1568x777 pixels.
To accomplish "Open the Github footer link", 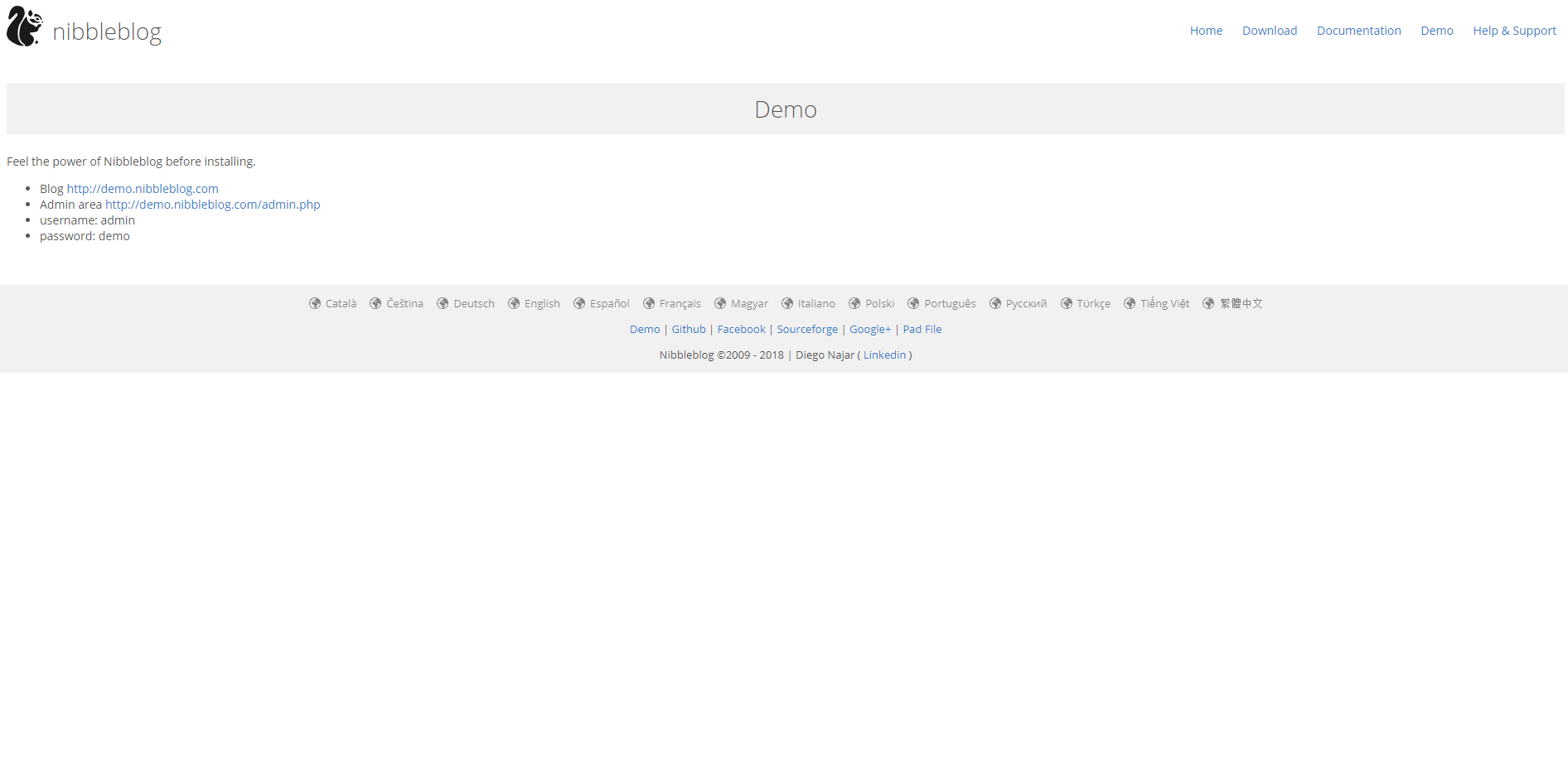I will [x=689, y=330].
